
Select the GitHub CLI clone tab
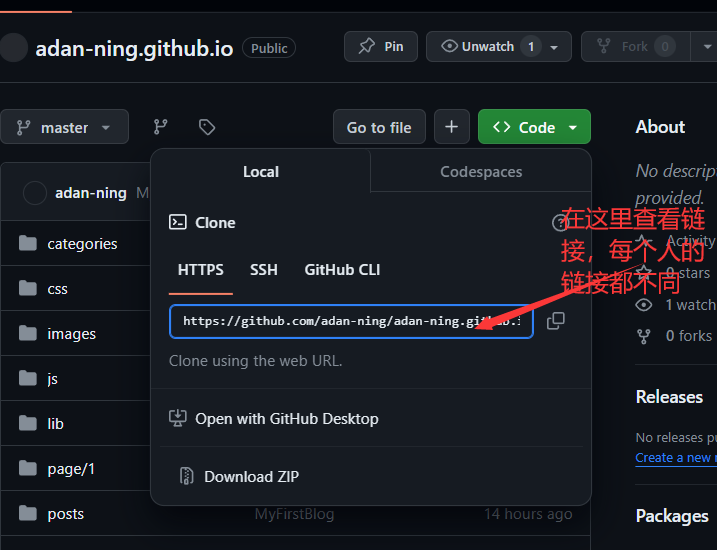pyautogui.click(x=342, y=270)
